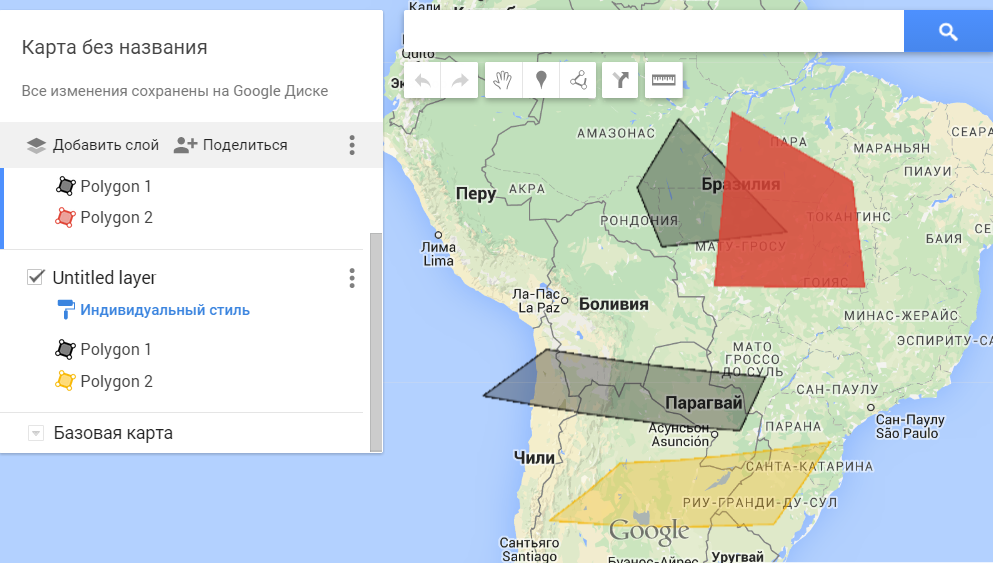Image resolution: width=993 pixels, height=563 pixels.
Task: Click red polygon icon in first layer
Action: pos(65,217)
